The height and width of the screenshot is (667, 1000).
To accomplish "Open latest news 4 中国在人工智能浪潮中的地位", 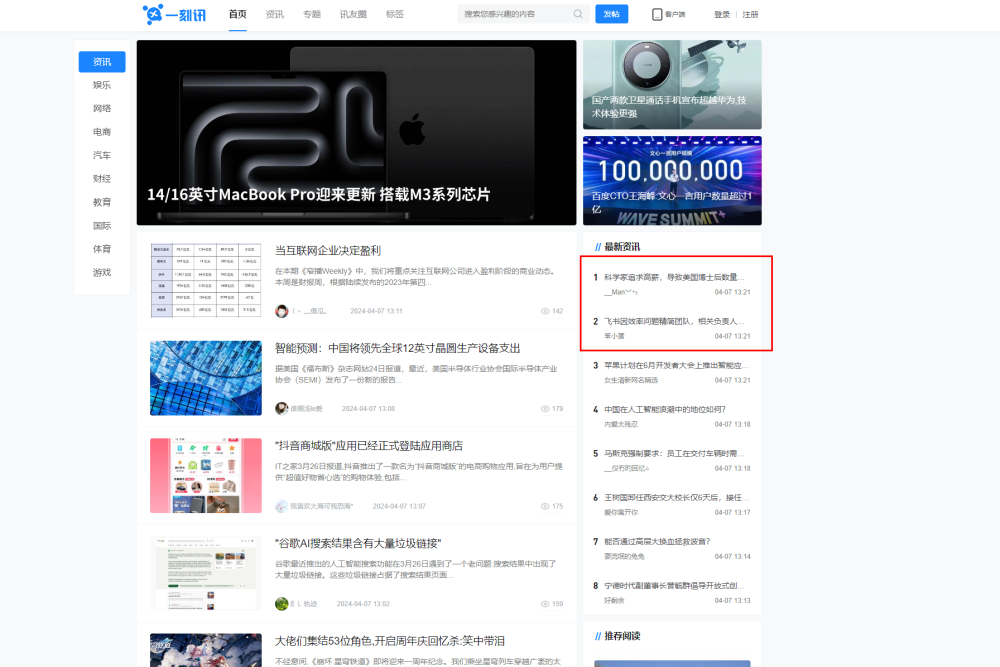I will click(x=665, y=409).
